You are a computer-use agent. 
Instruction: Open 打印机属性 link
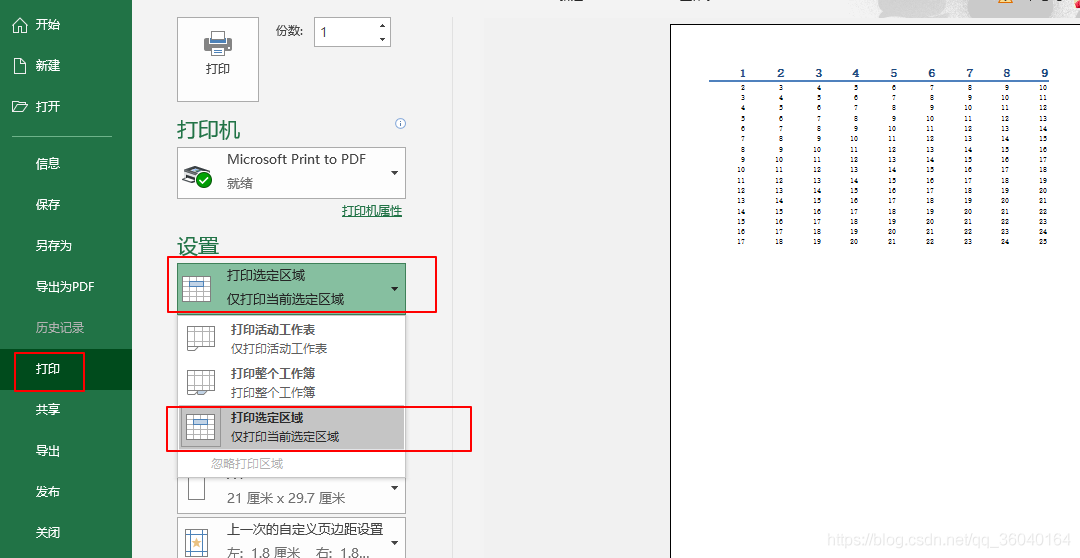coord(372,211)
